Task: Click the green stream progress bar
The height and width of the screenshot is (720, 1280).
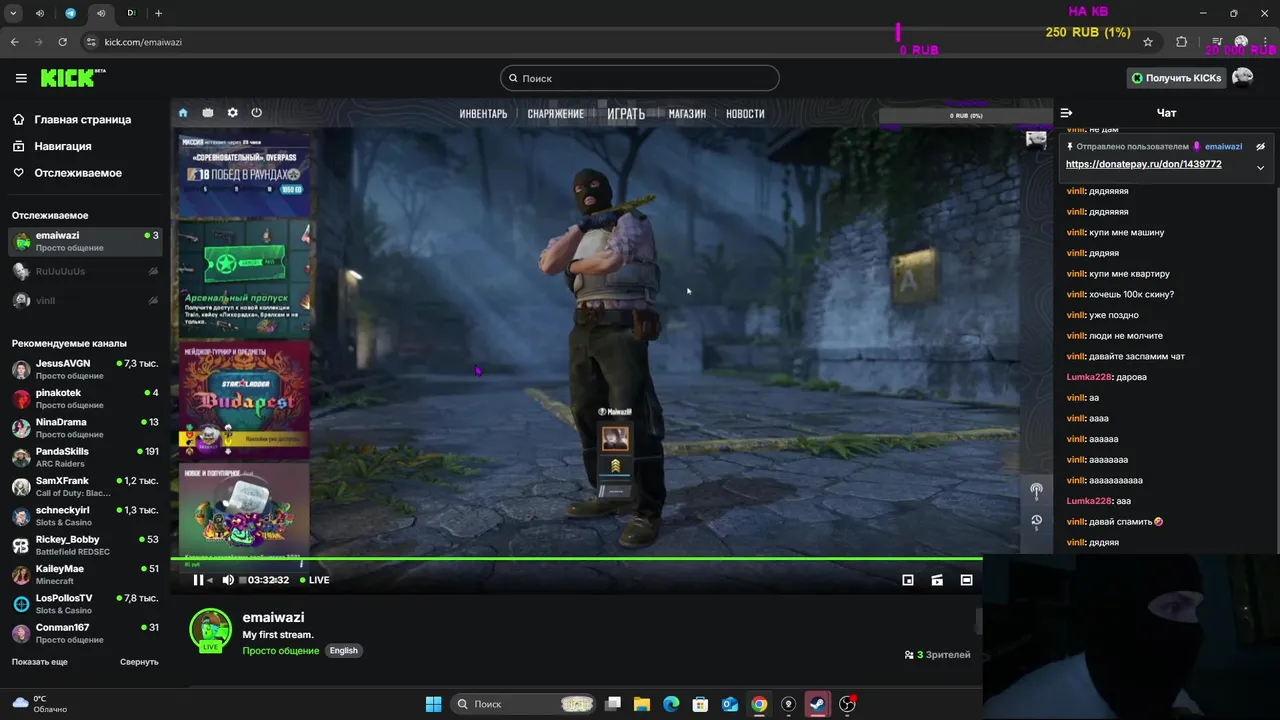Action: [x=577, y=559]
